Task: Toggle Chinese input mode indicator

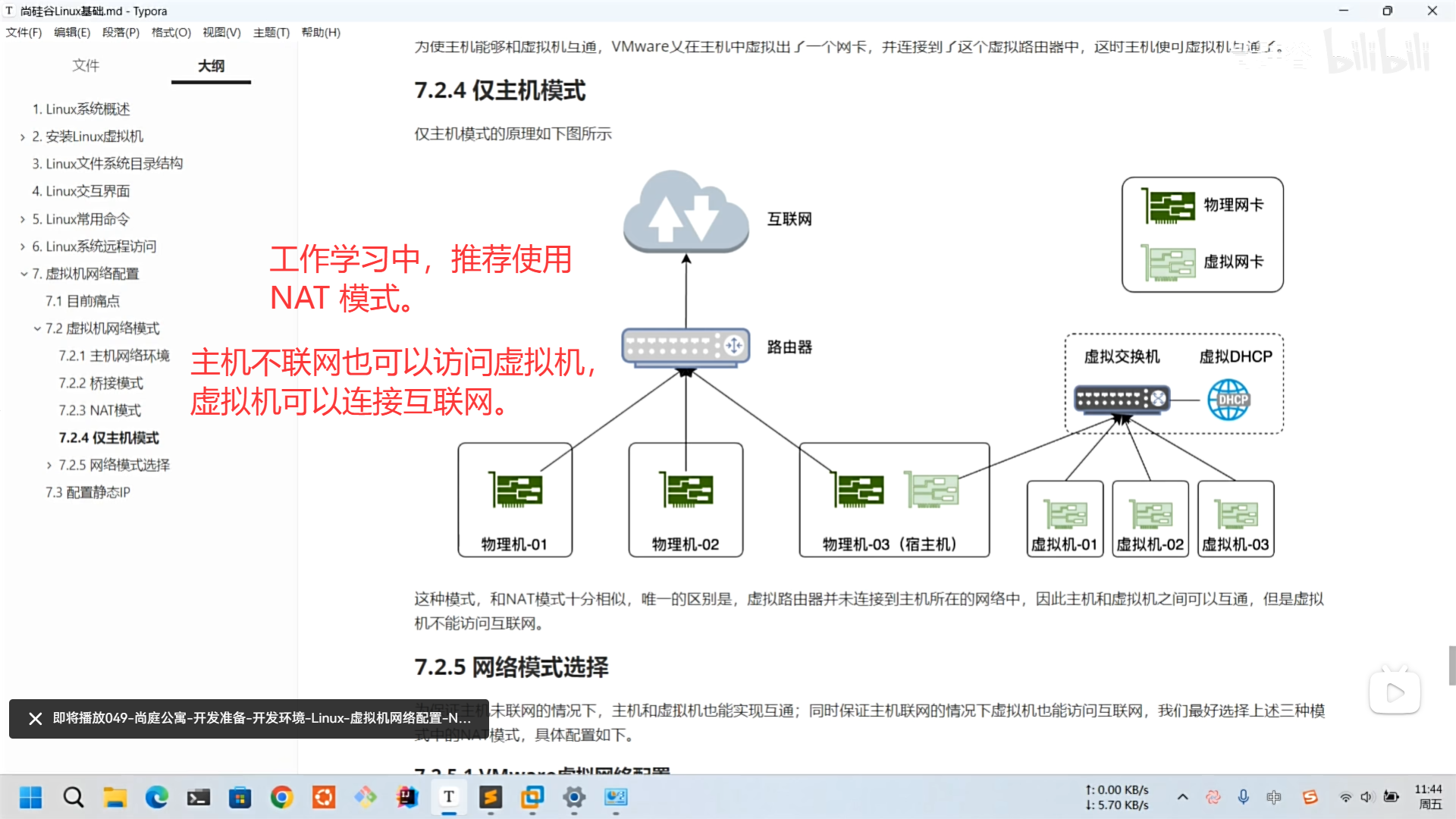Action: coord(1274,797)
